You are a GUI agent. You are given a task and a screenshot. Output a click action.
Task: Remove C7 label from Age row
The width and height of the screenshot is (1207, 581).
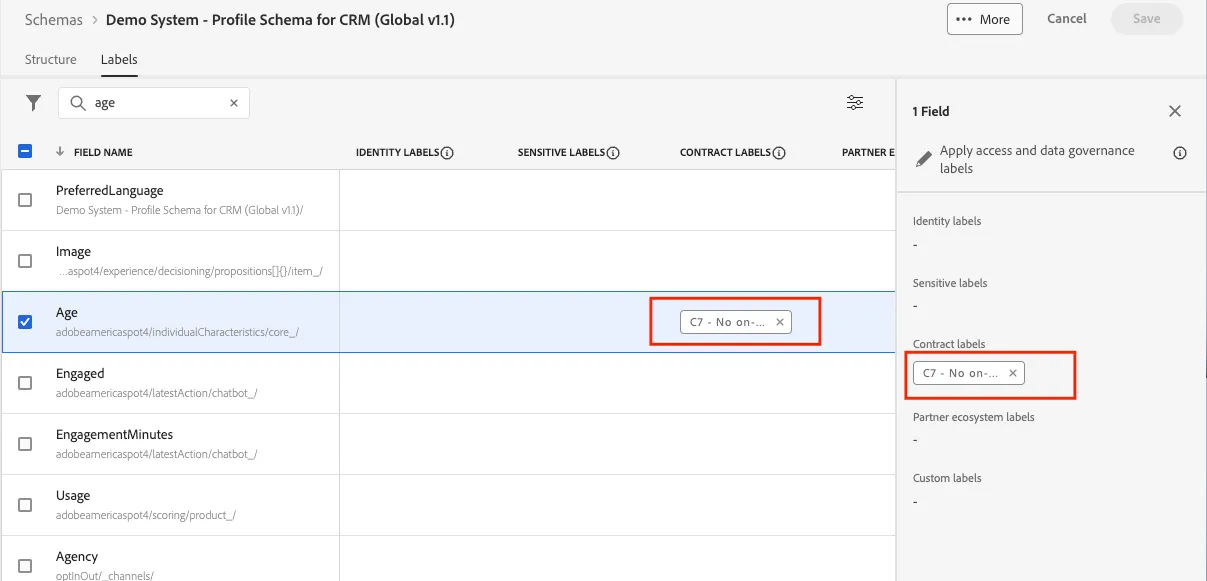(x=780, y=322)
